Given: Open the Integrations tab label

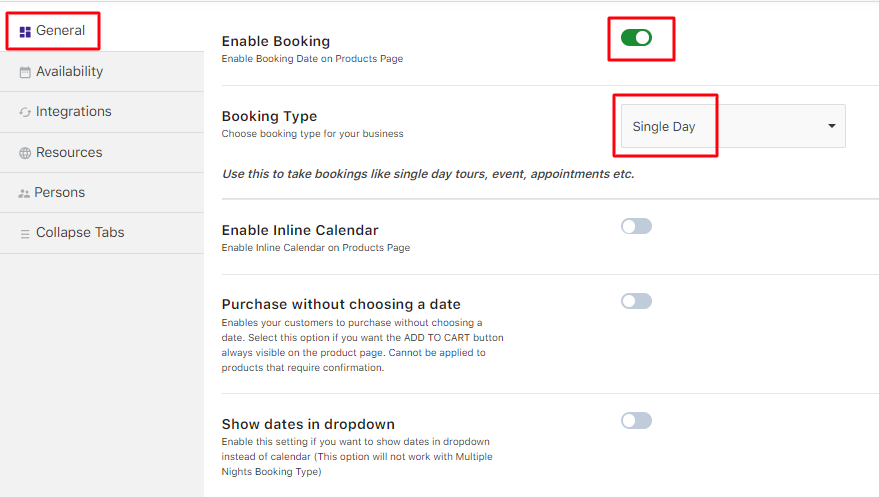Looking at the screenshot, I should tap(74, 112).
